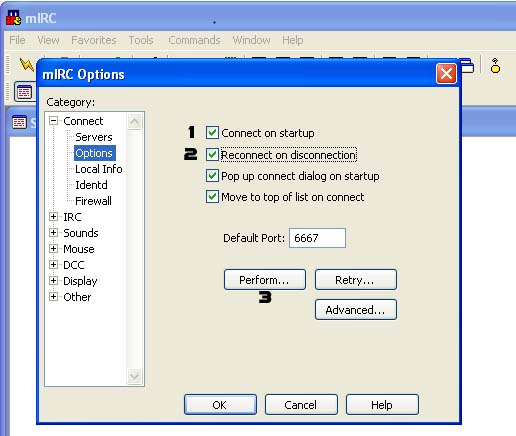Click the Default Port input field
This screenshot has height=436, width=516.
pos(317,238)
